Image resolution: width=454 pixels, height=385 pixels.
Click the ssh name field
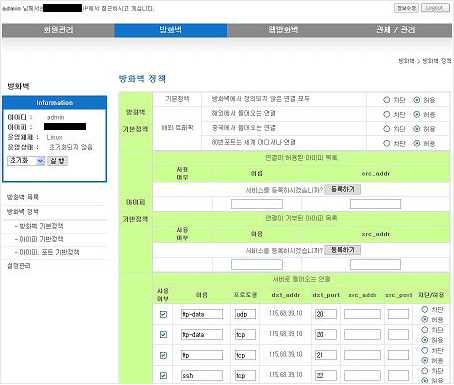click(x=202, y=376)
